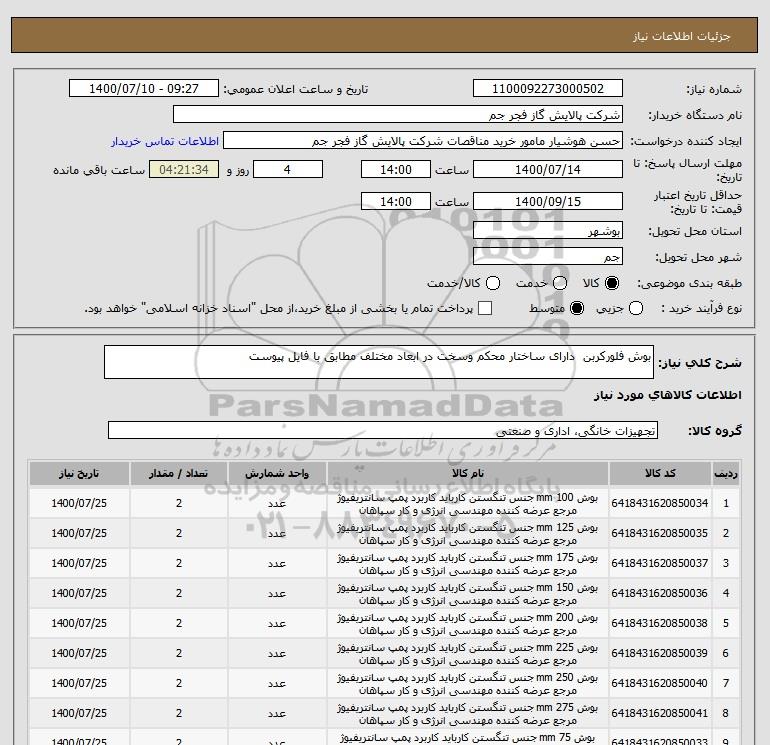
Task: Click the buyer name field شرکت پالایش گاز فجر جم
Action: tap(398, 114)
